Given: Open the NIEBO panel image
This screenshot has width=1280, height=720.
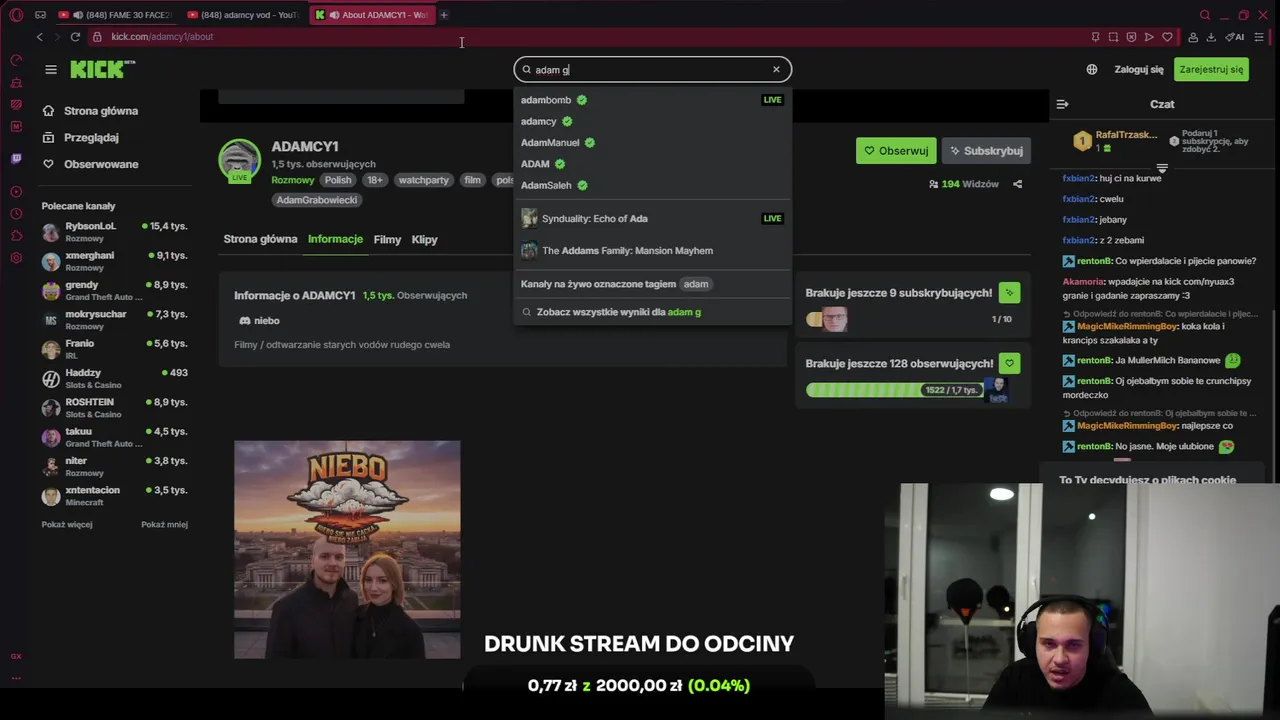Looking at the screenshot, I should (347, 549).
